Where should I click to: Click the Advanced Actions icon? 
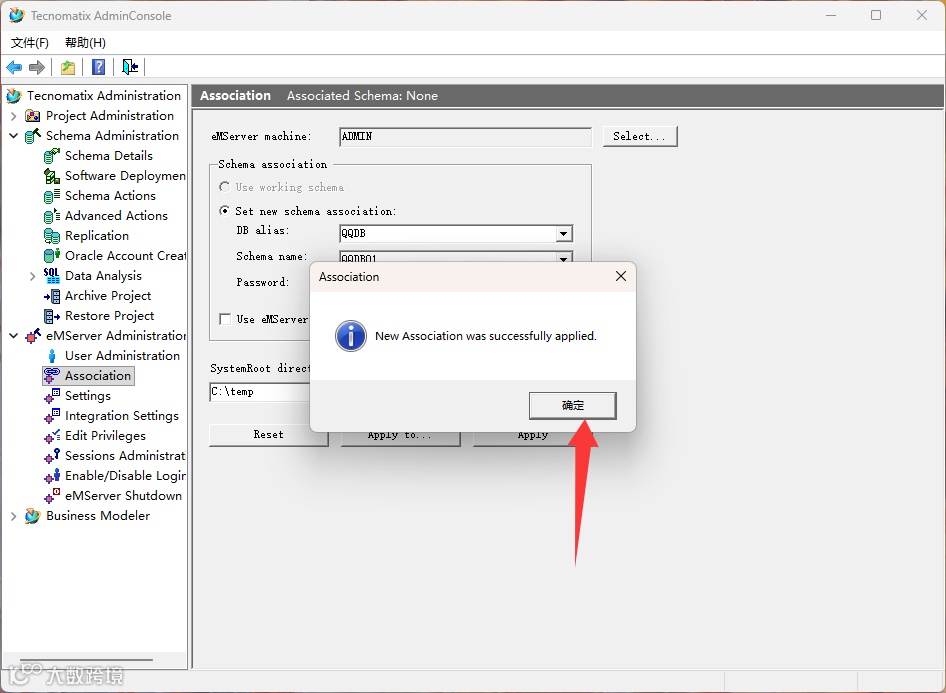point(52,216)
